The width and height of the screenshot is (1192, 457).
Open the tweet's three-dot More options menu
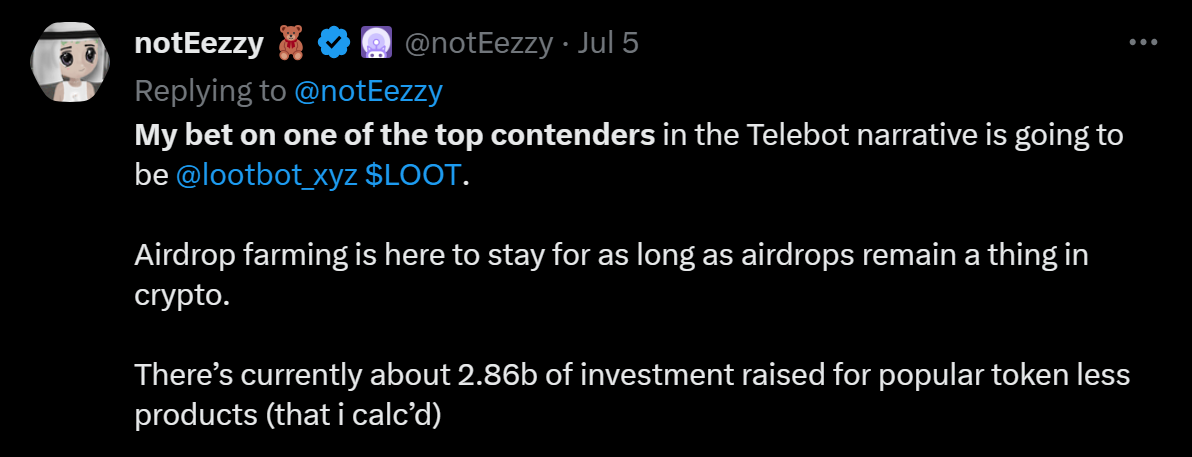click(1142, 43)
